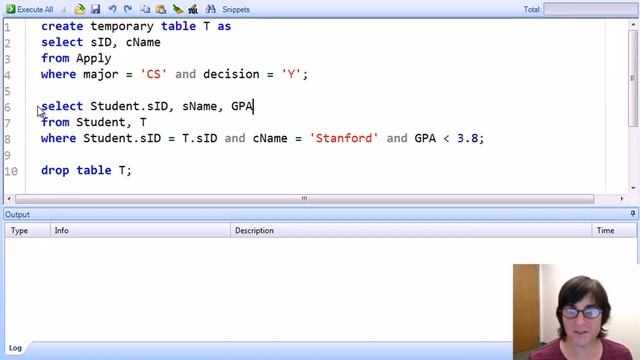Click 'drop table T;' on line 10
Image resolution: width=640 pixels, height=360 pixels.
86,170
